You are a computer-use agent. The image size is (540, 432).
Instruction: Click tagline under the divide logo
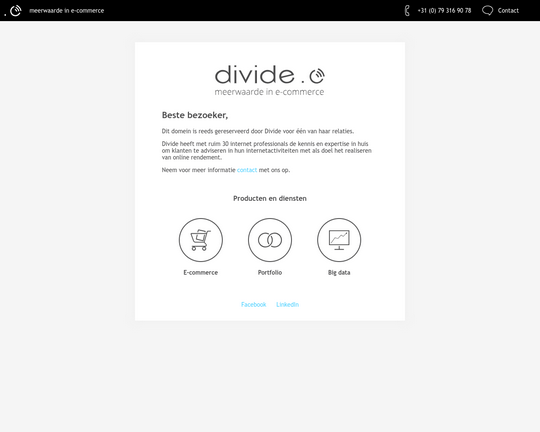(x=269, y=92)
